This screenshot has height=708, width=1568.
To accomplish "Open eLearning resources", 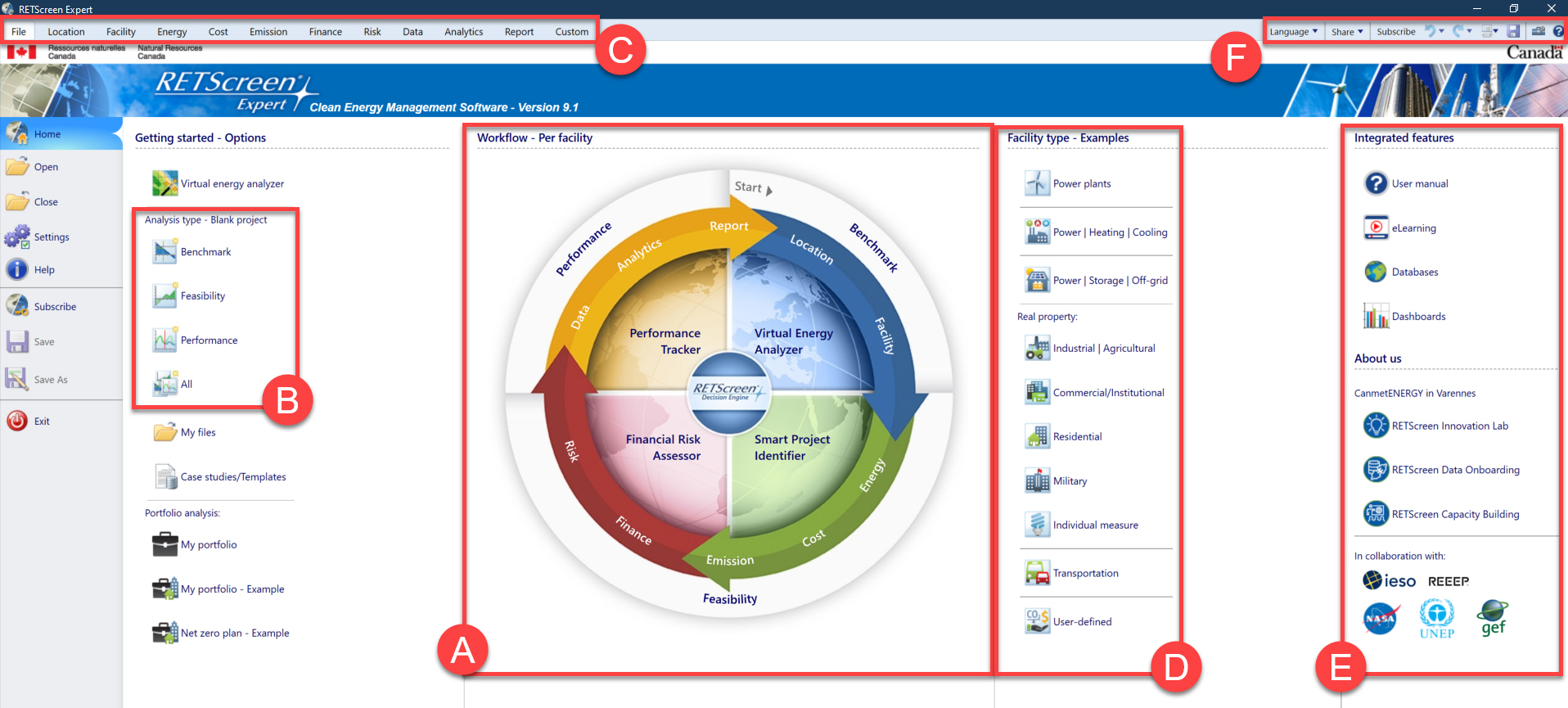I will (1399, 228).
